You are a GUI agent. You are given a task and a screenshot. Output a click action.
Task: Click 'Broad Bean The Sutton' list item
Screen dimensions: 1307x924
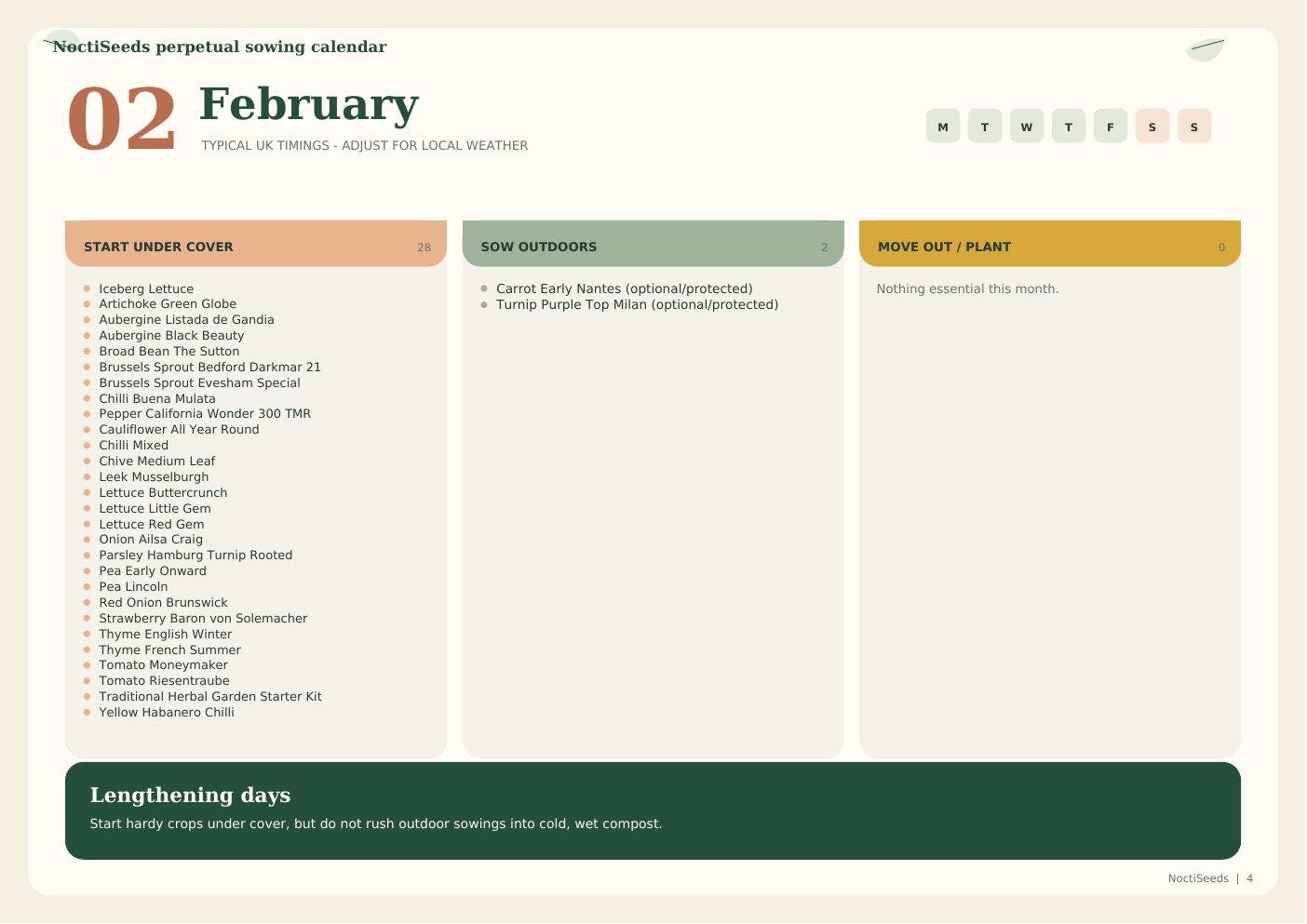coord(169,352)
